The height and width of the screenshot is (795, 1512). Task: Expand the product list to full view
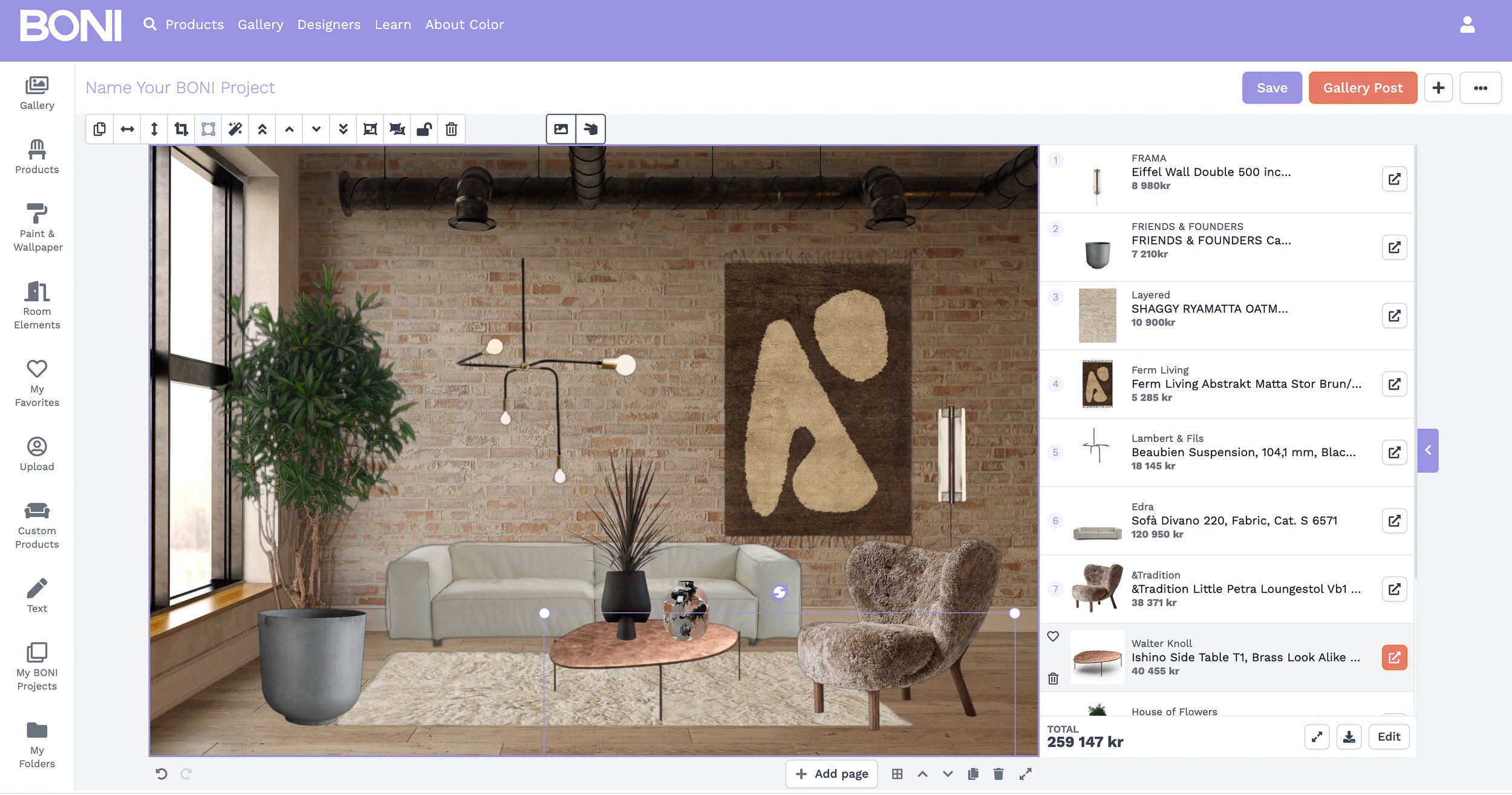point(1317,737)
